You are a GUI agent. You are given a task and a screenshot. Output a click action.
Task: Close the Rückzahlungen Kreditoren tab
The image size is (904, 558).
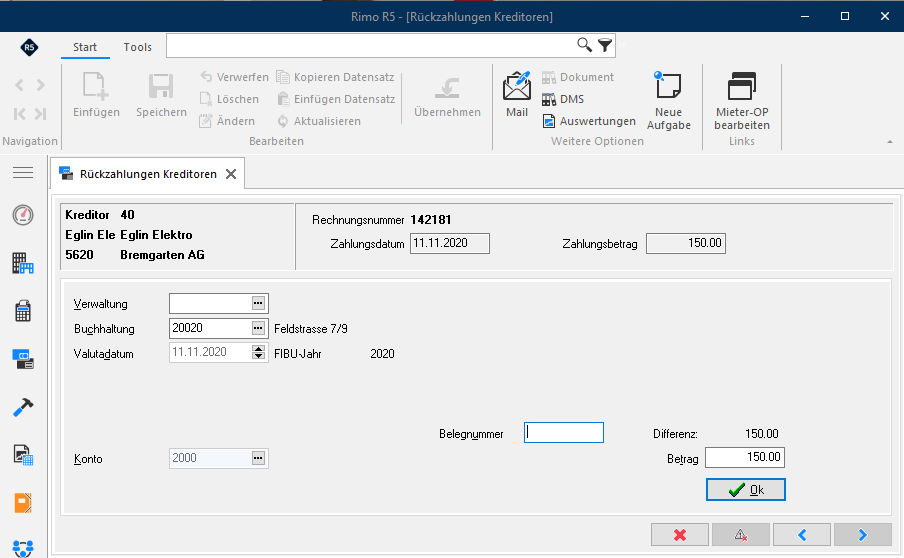click(231, 174)
